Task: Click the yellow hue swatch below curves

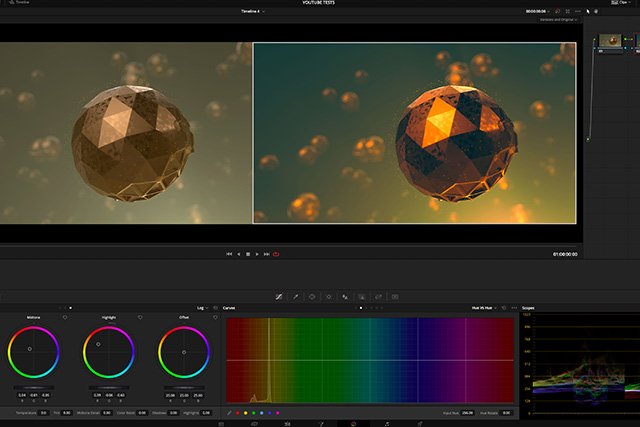Action: (248, 412)
